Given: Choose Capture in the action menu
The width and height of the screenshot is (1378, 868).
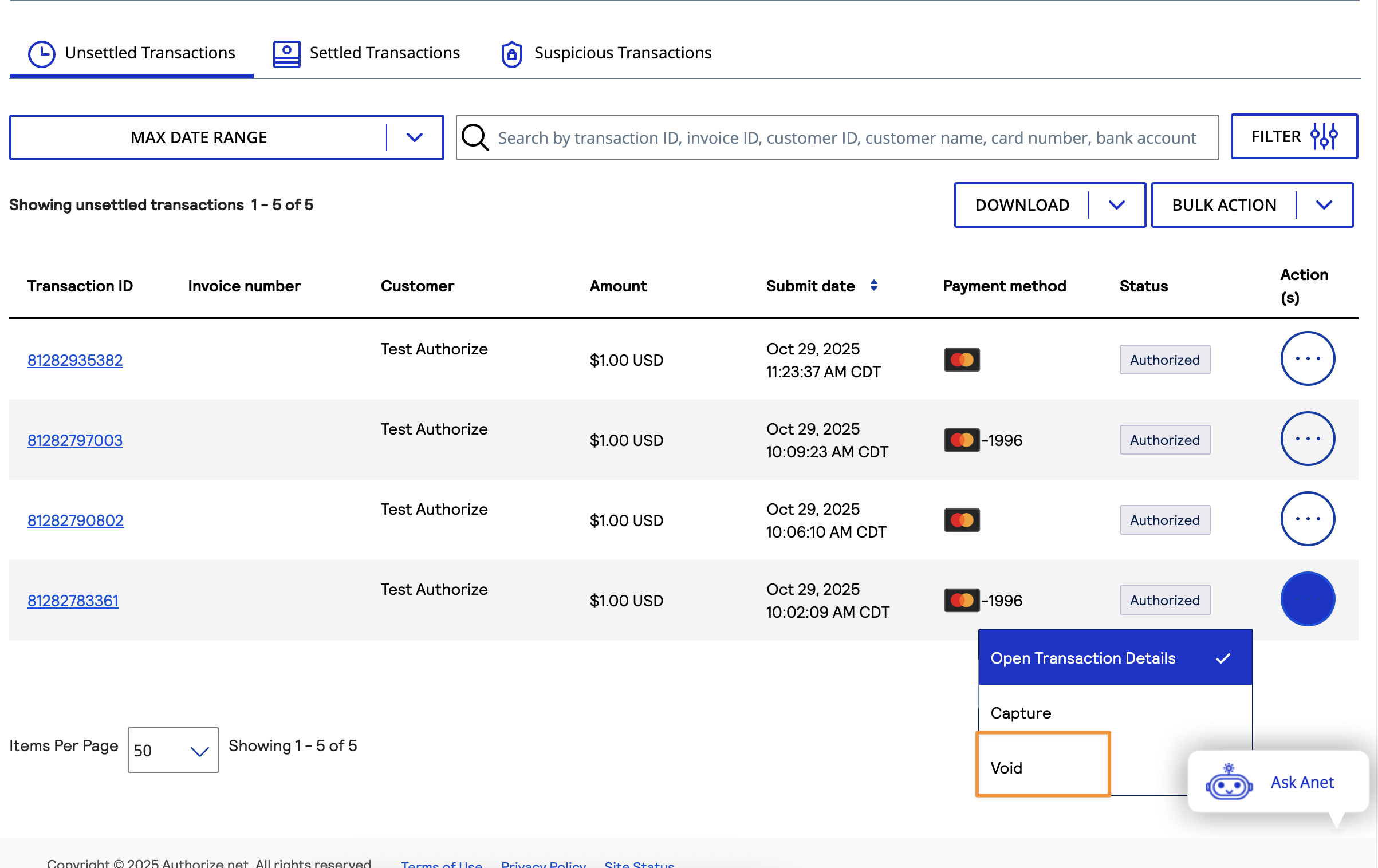Looking at the screenshot, I should [x=1021, y=713].
